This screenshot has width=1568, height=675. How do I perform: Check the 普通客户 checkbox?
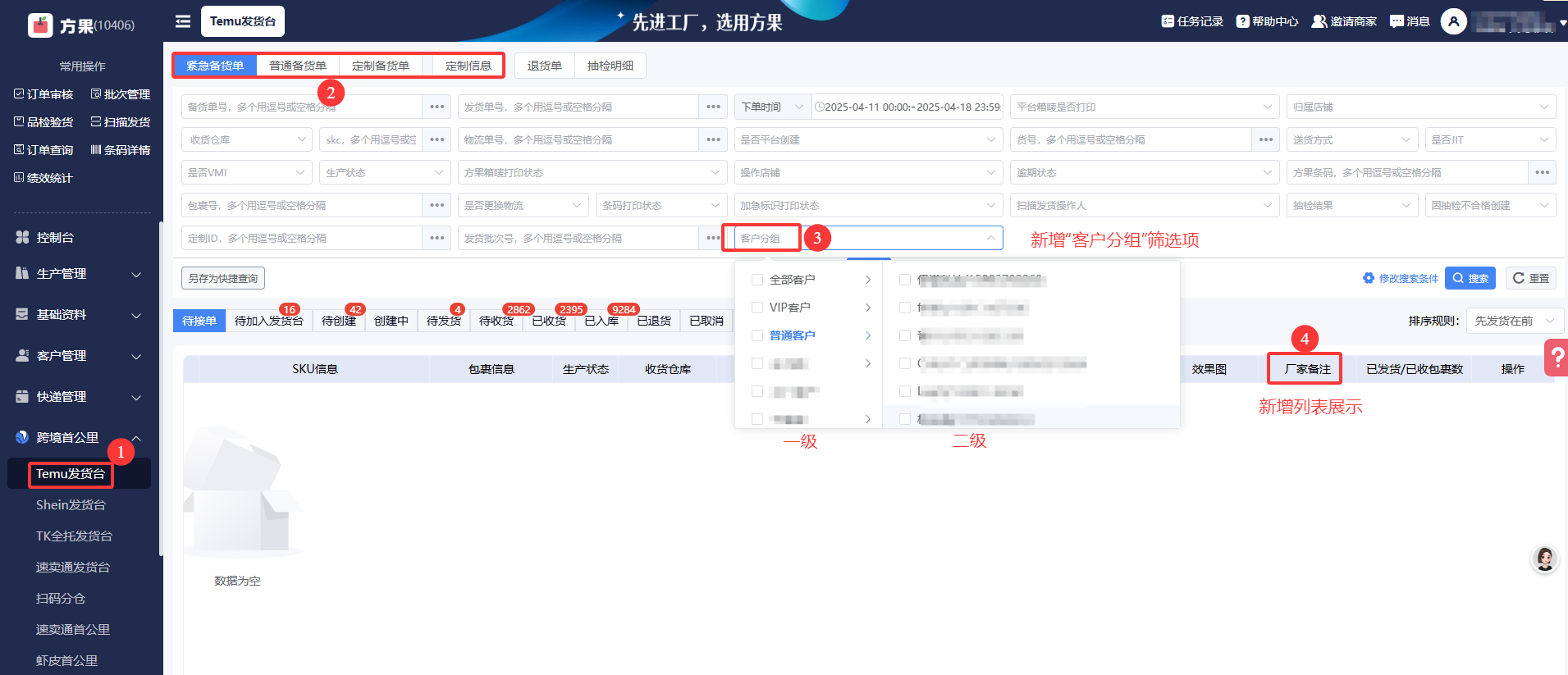(757, 335)
